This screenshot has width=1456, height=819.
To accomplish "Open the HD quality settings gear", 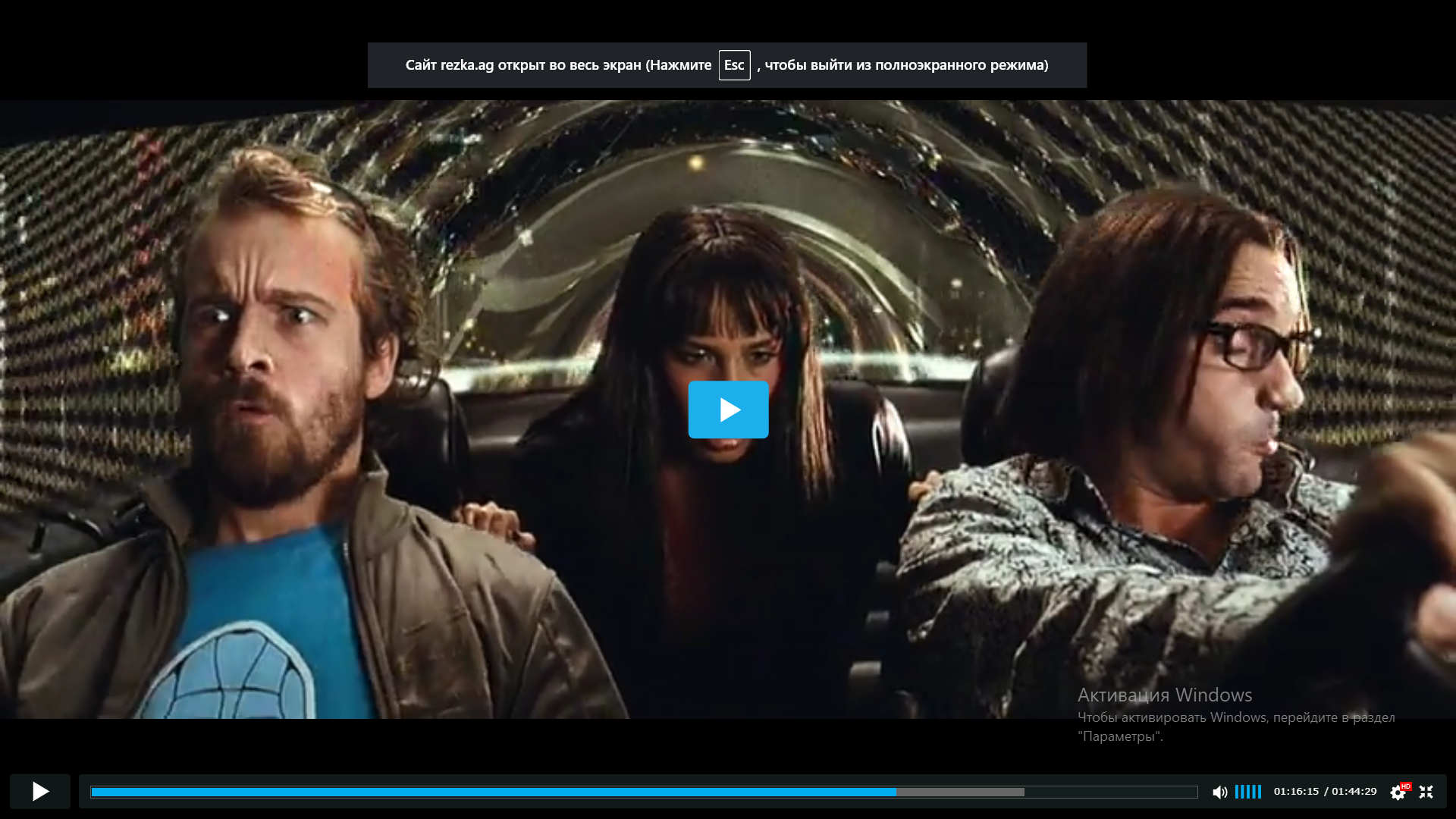I will (1399, 792).
